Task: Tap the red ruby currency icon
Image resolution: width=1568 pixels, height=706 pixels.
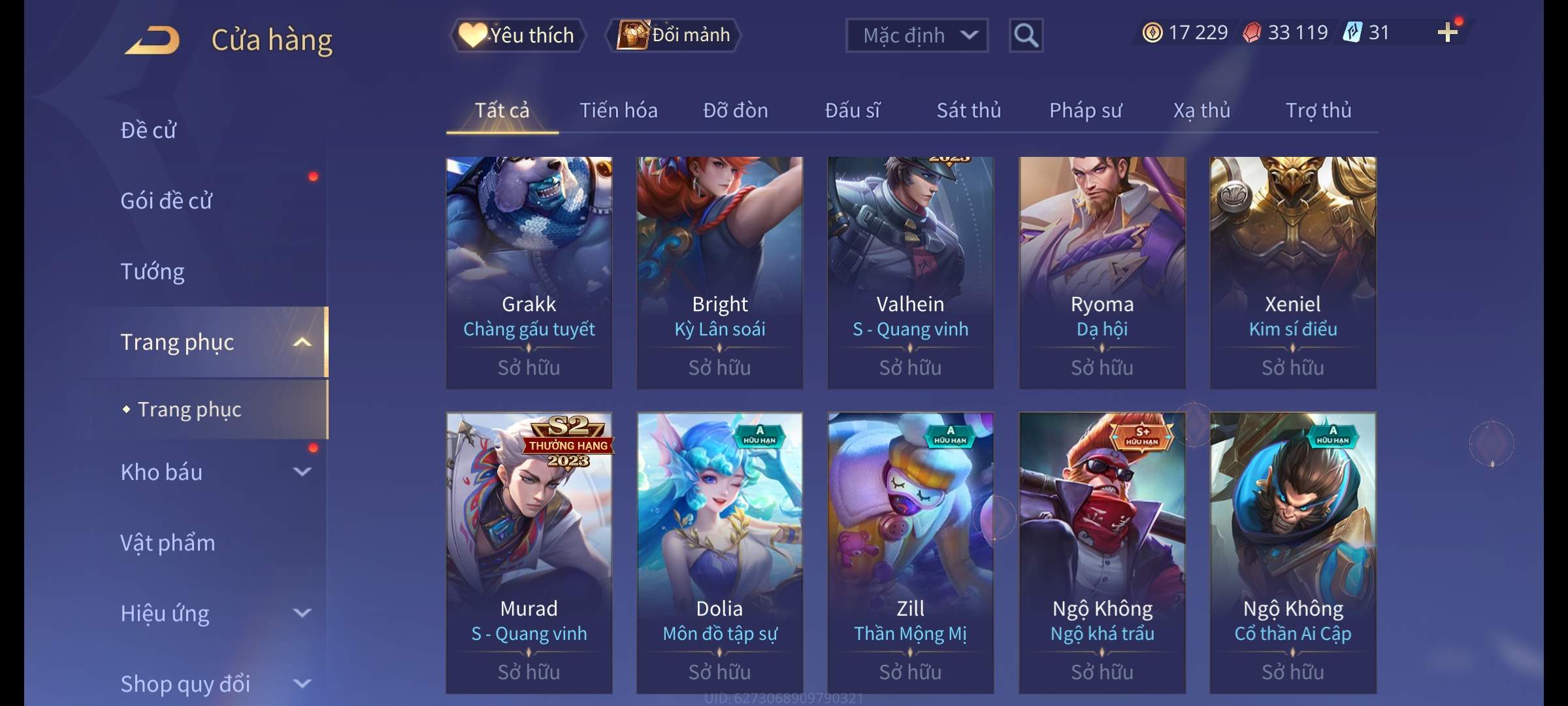Action: pos(1252,32)
